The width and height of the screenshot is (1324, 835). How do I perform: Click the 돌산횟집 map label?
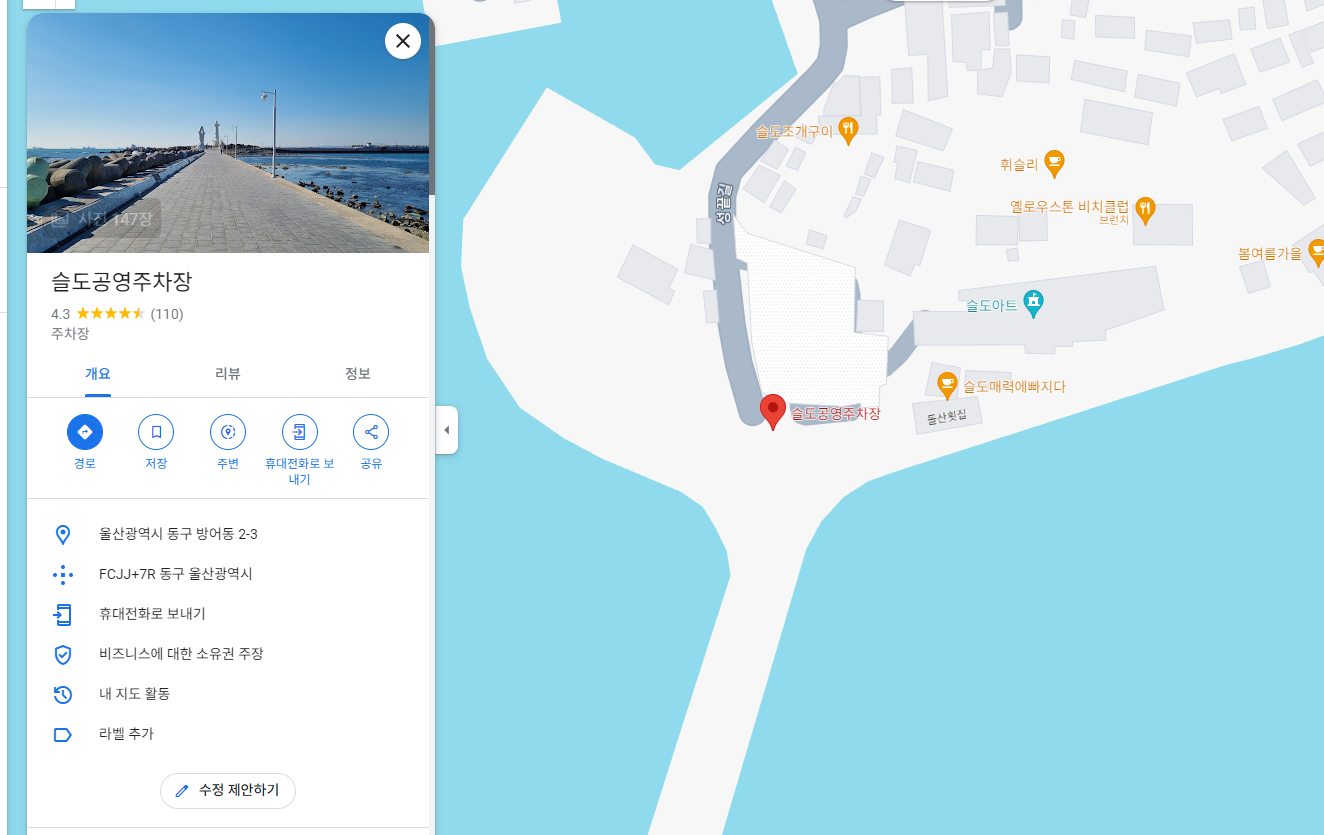click(947, 416)
